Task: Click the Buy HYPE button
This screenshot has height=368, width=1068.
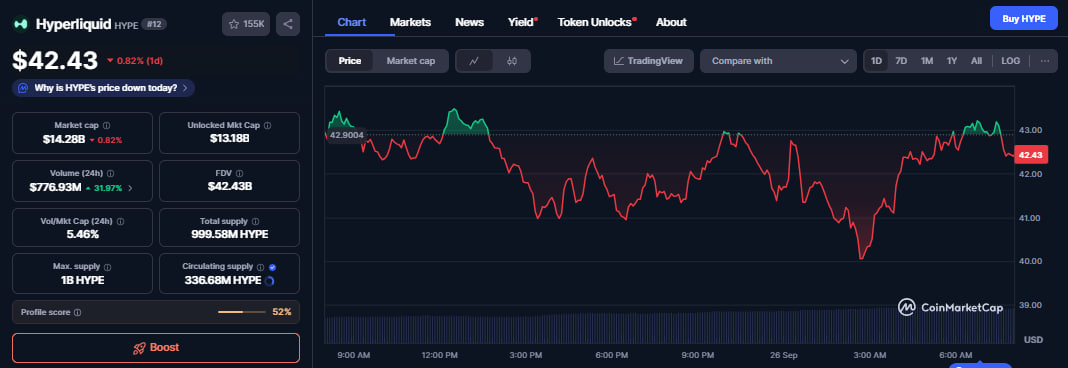Action: [x=1023, y=18]
